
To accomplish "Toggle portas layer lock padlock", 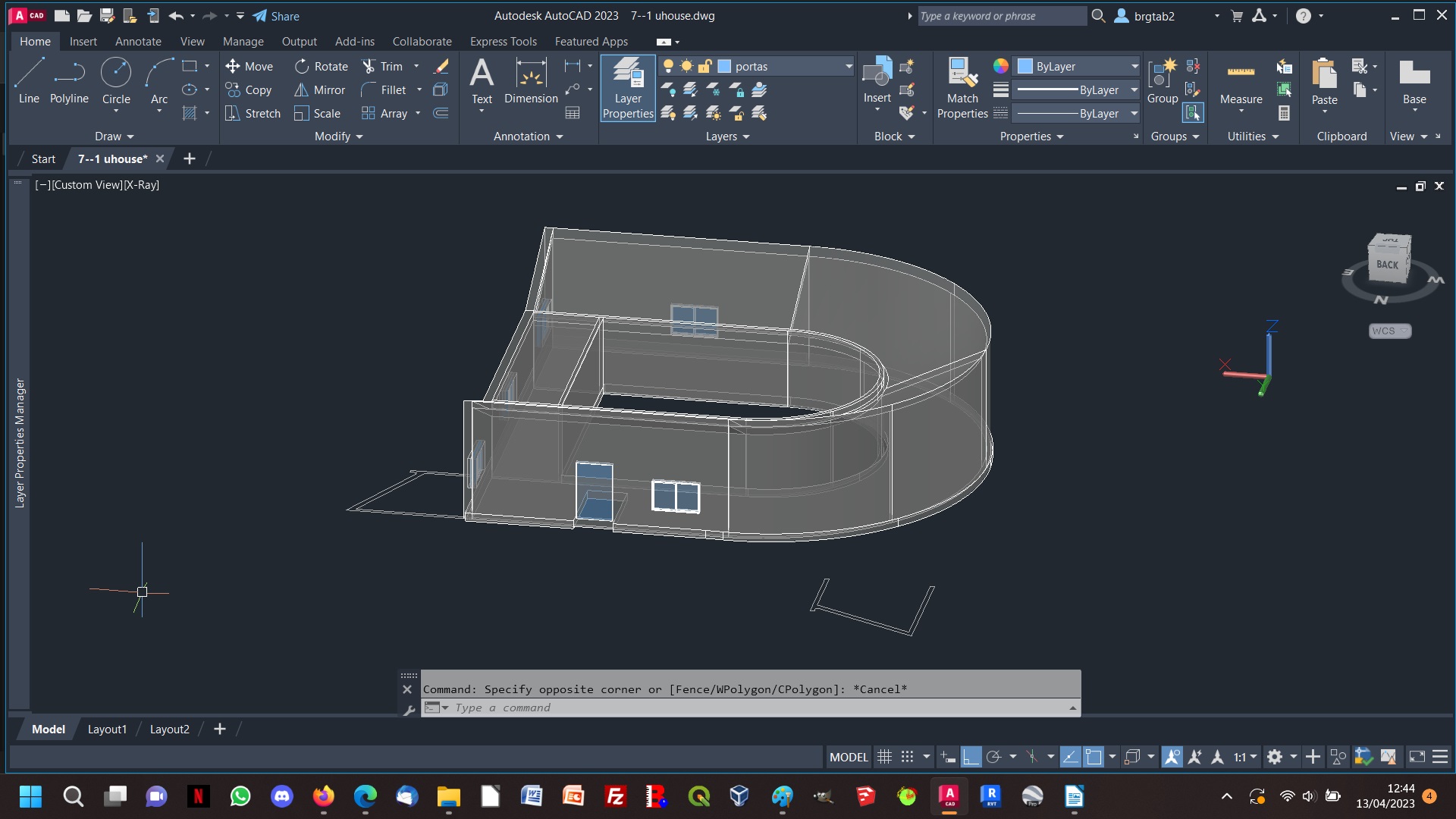I will (704, 67).
